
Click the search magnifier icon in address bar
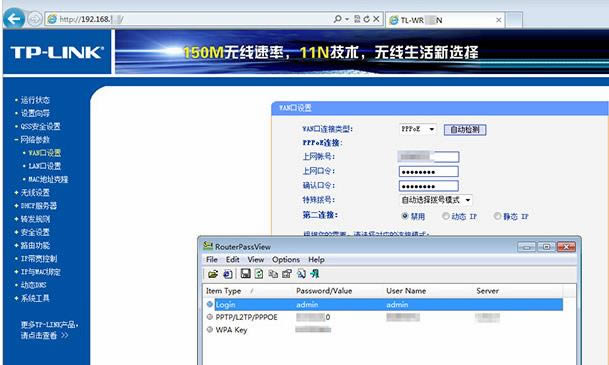pos(338,19)
